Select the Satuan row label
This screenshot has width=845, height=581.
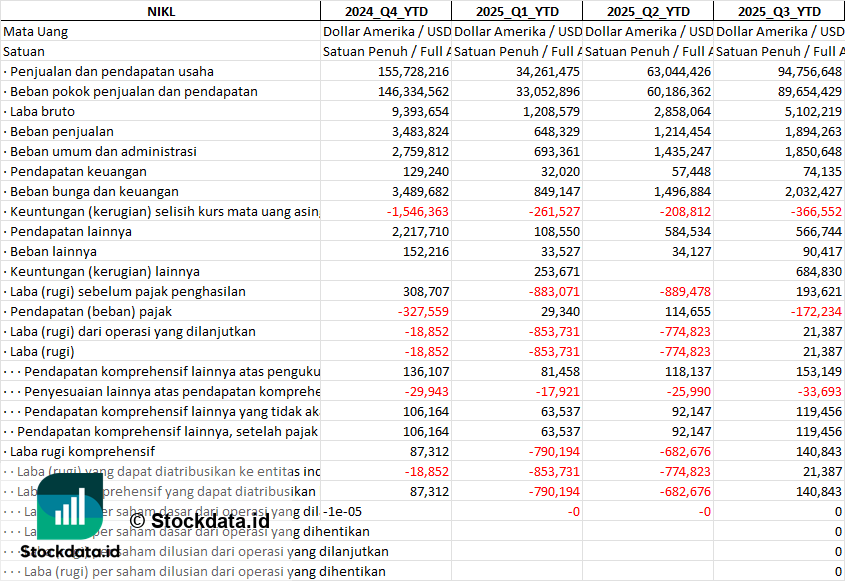pyautogui.click(x=24, y=51)
